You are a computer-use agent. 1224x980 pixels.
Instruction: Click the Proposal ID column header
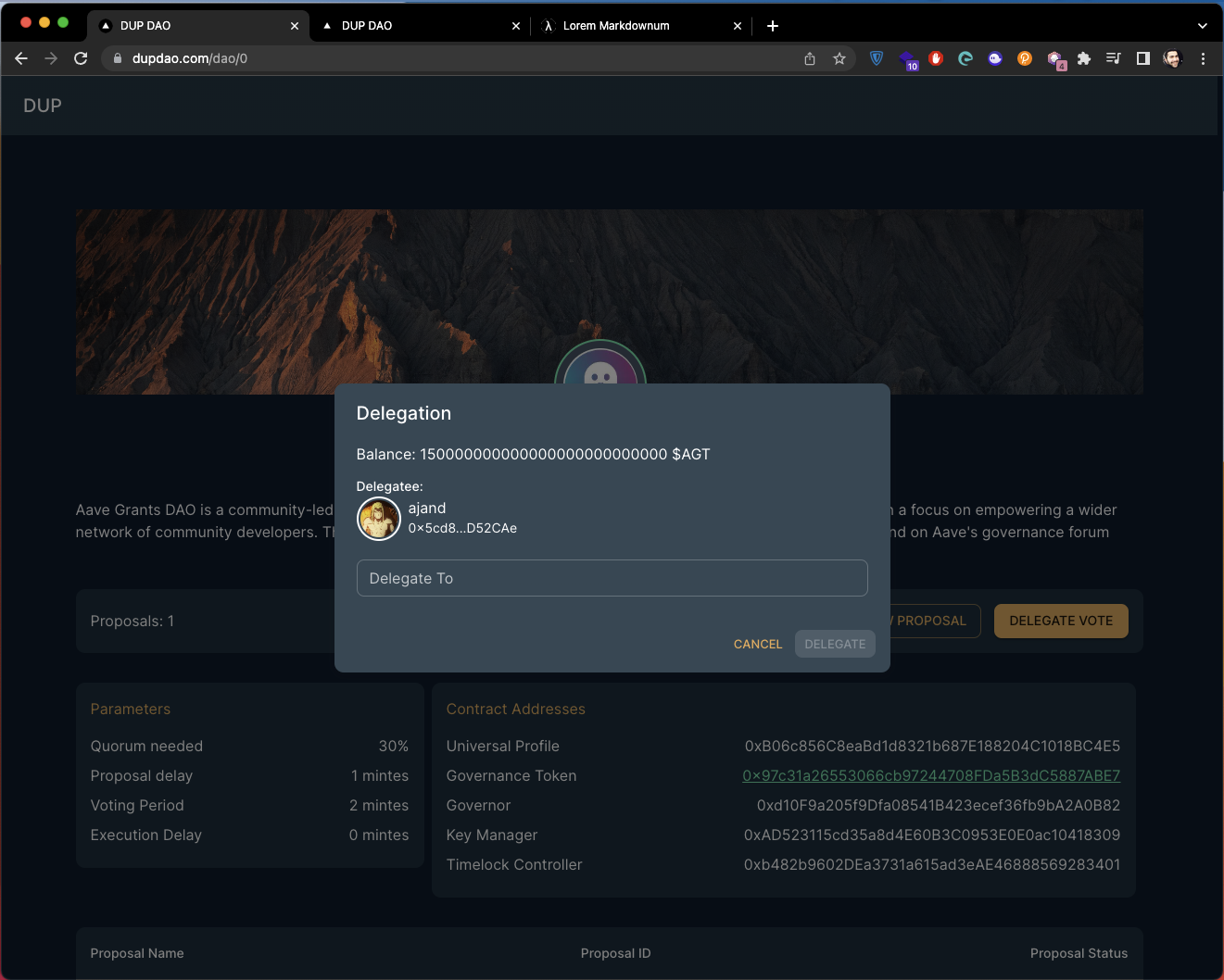(615, 953)
